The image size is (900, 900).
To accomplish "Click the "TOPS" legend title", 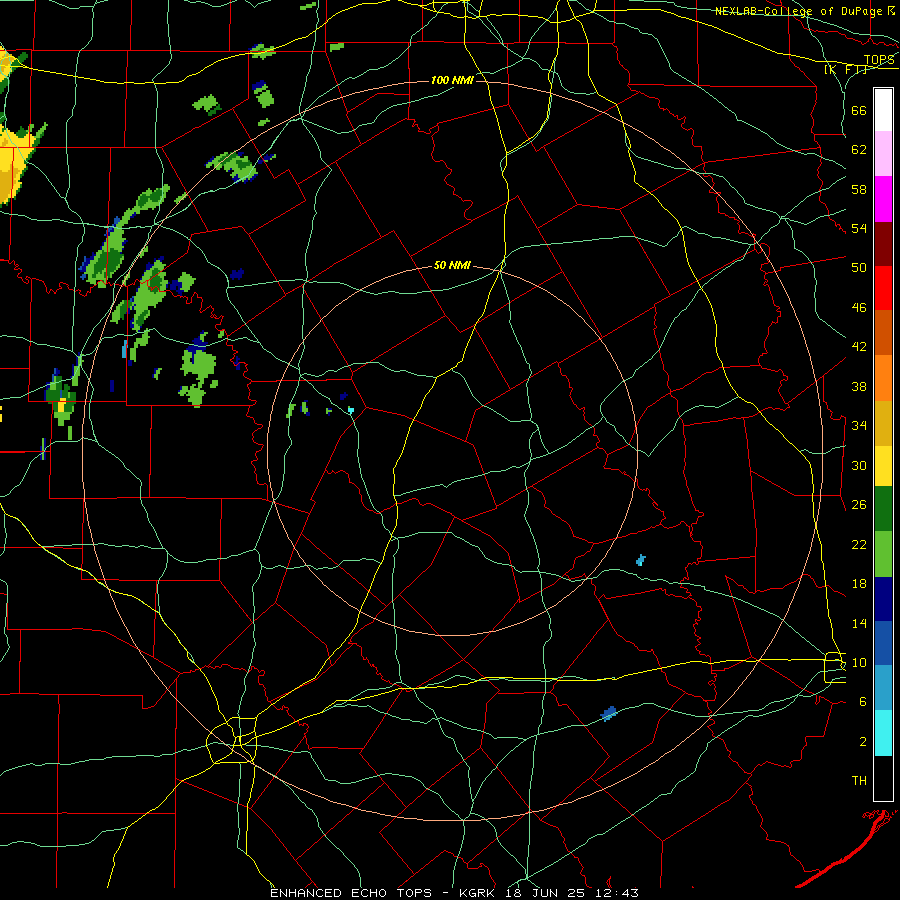I will click(x=879, y=60).
